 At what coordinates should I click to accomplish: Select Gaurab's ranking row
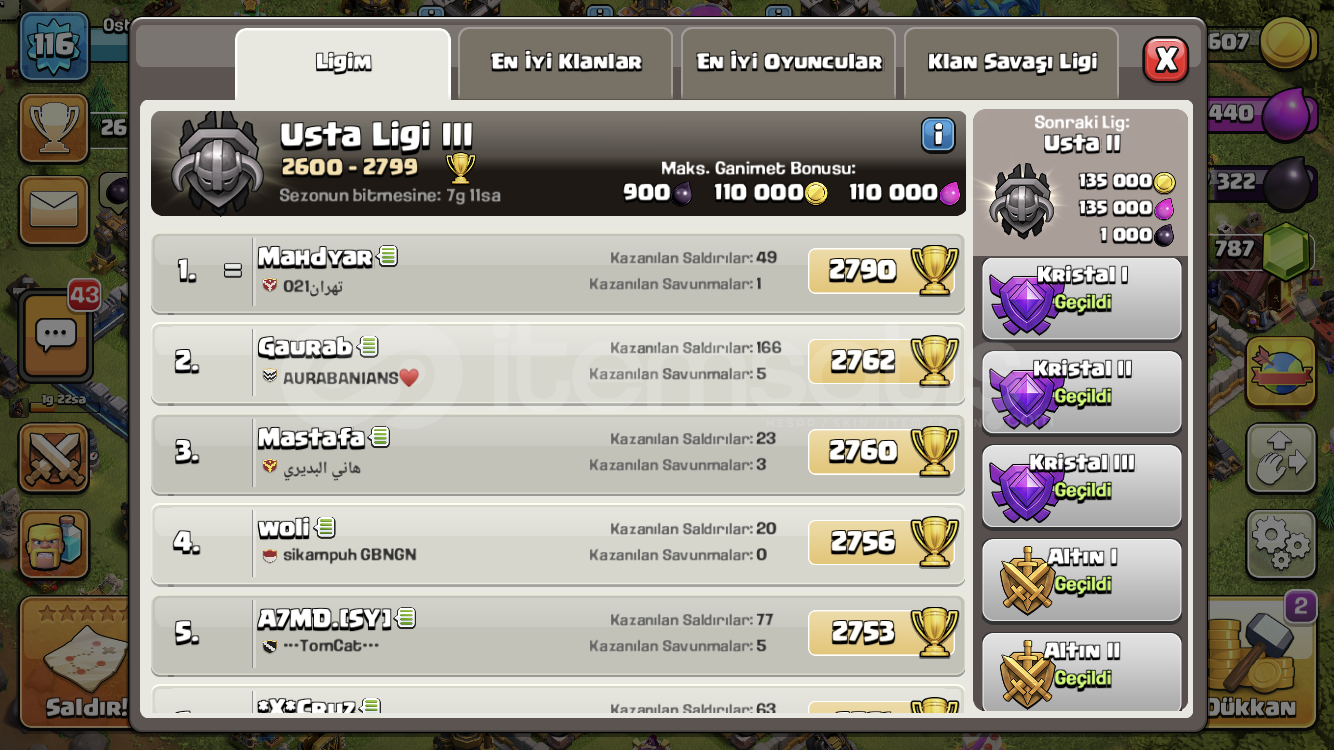pos(558,363)
